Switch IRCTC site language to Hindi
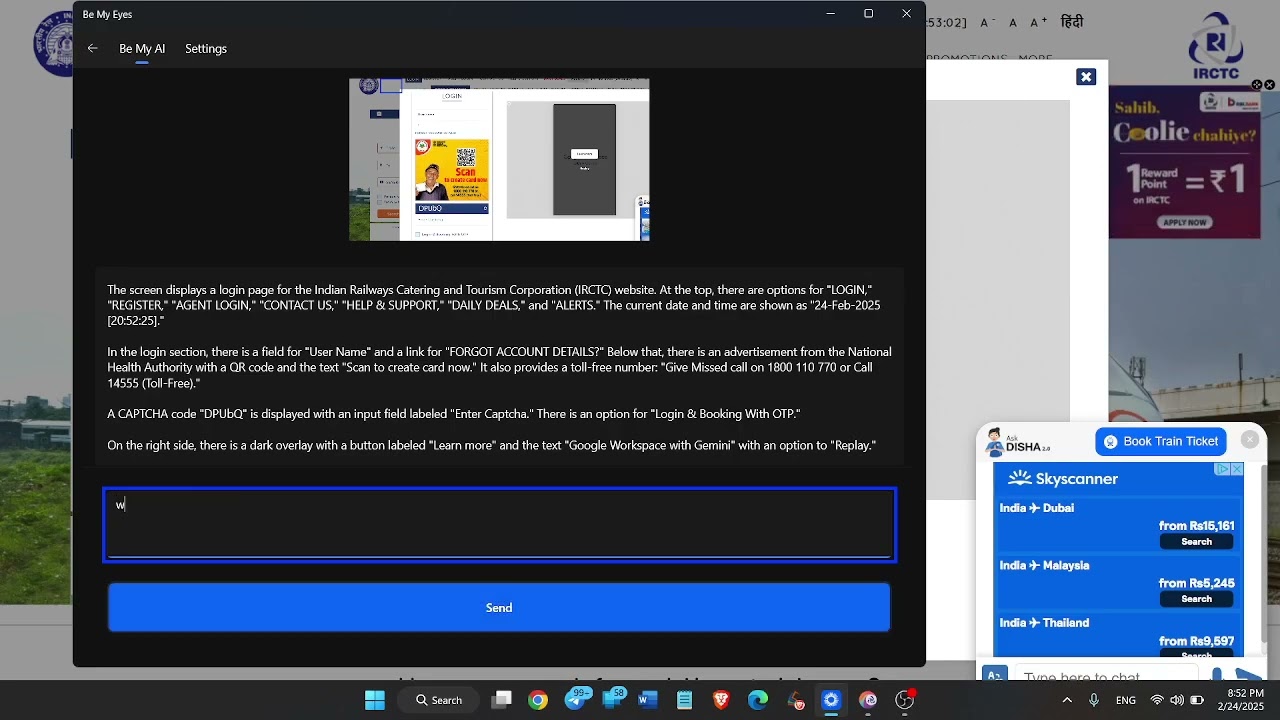1280x720 pixels. tap(1072, 22)
